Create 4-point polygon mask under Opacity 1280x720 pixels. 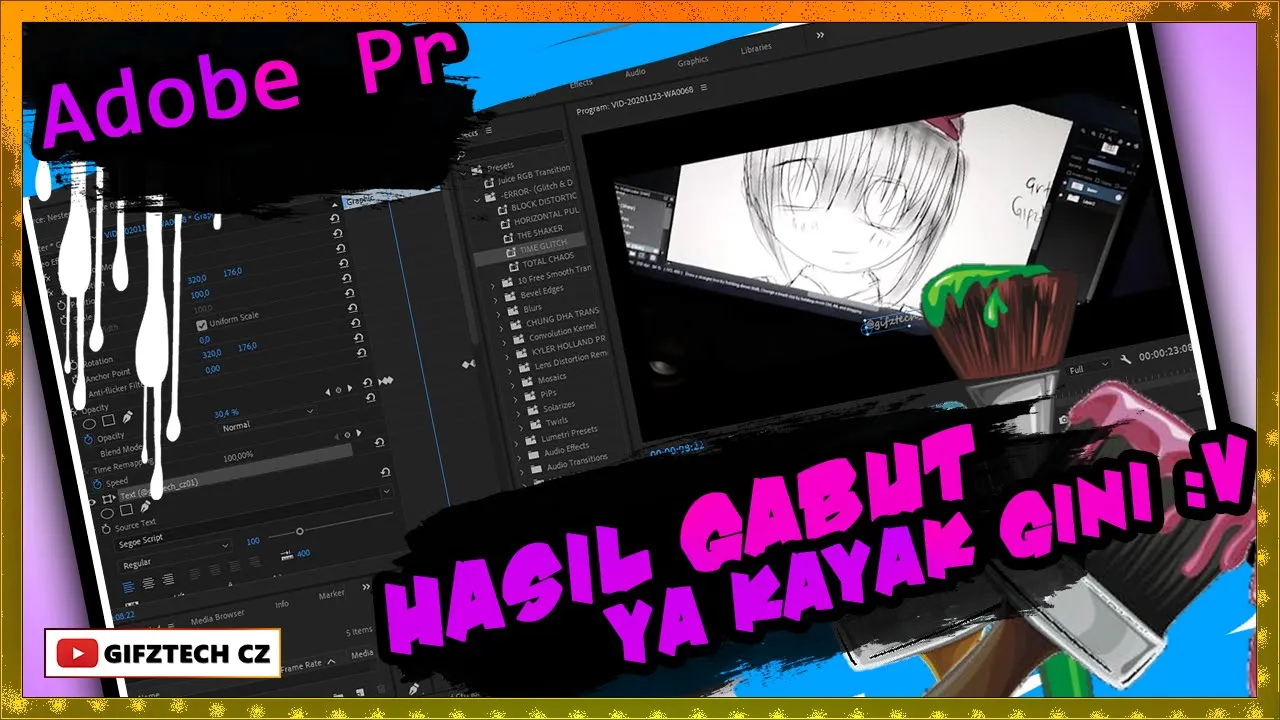point(109,419)
